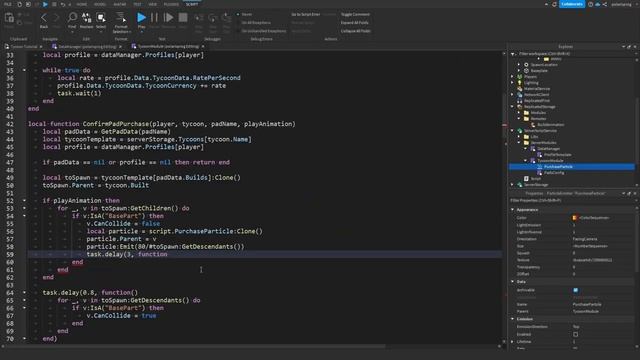640x360 pixels.
Task: Switch to the TEST ribbon tab
Action: click(138, 4)
